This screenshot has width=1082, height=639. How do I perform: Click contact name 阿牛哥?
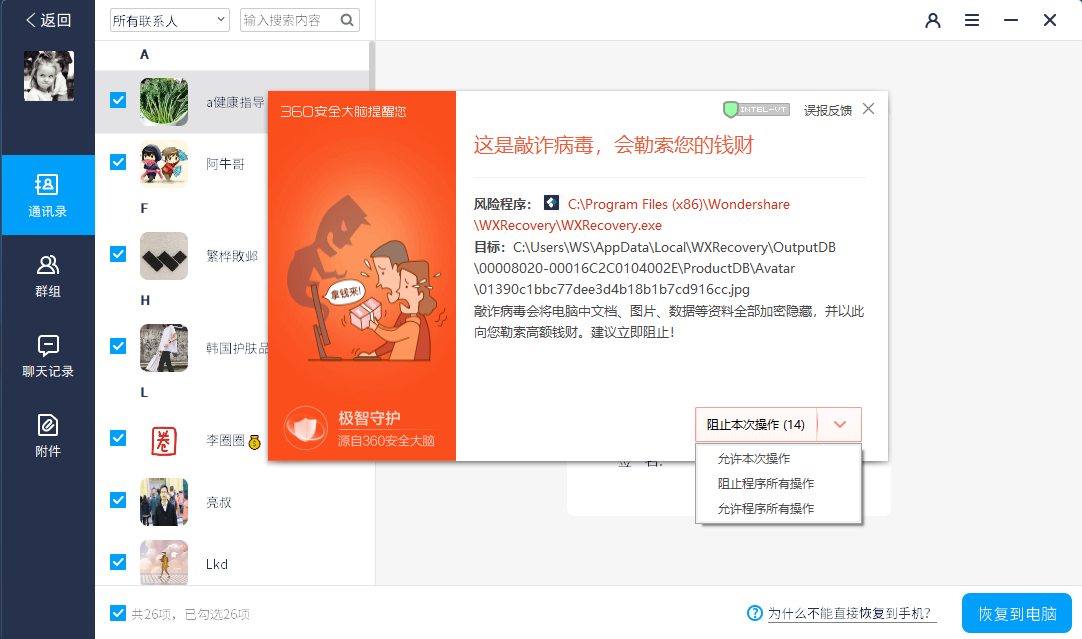click(x=226, y=164)
